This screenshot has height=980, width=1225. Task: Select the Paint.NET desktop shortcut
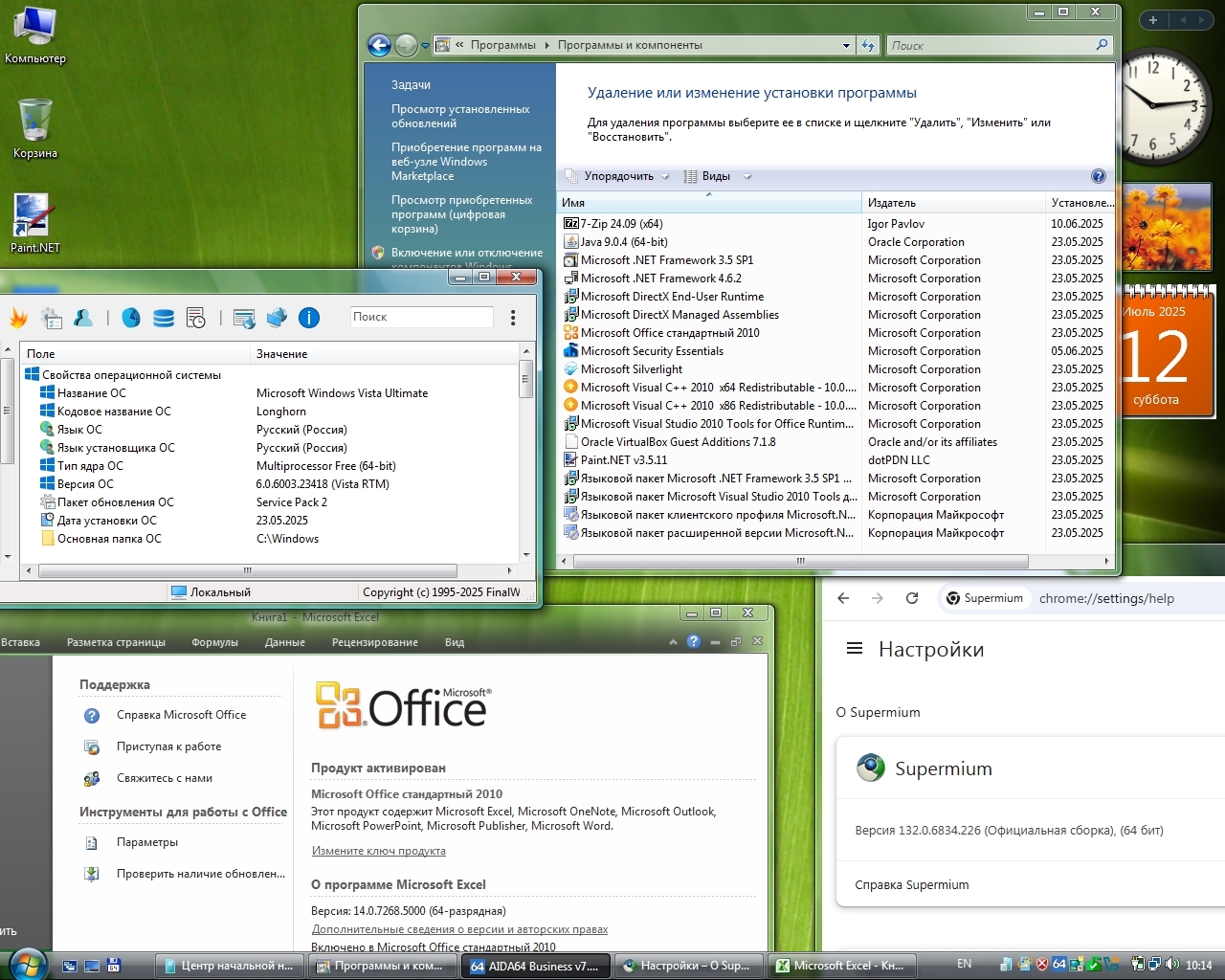pos(35,223)
